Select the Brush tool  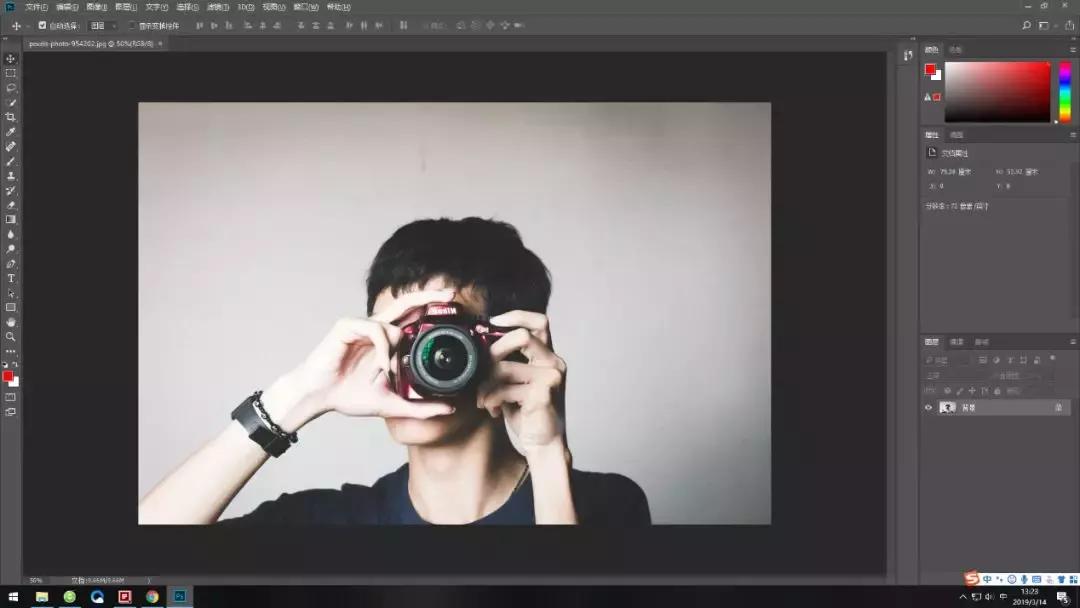pyautogui.click(x=10, y=161)
